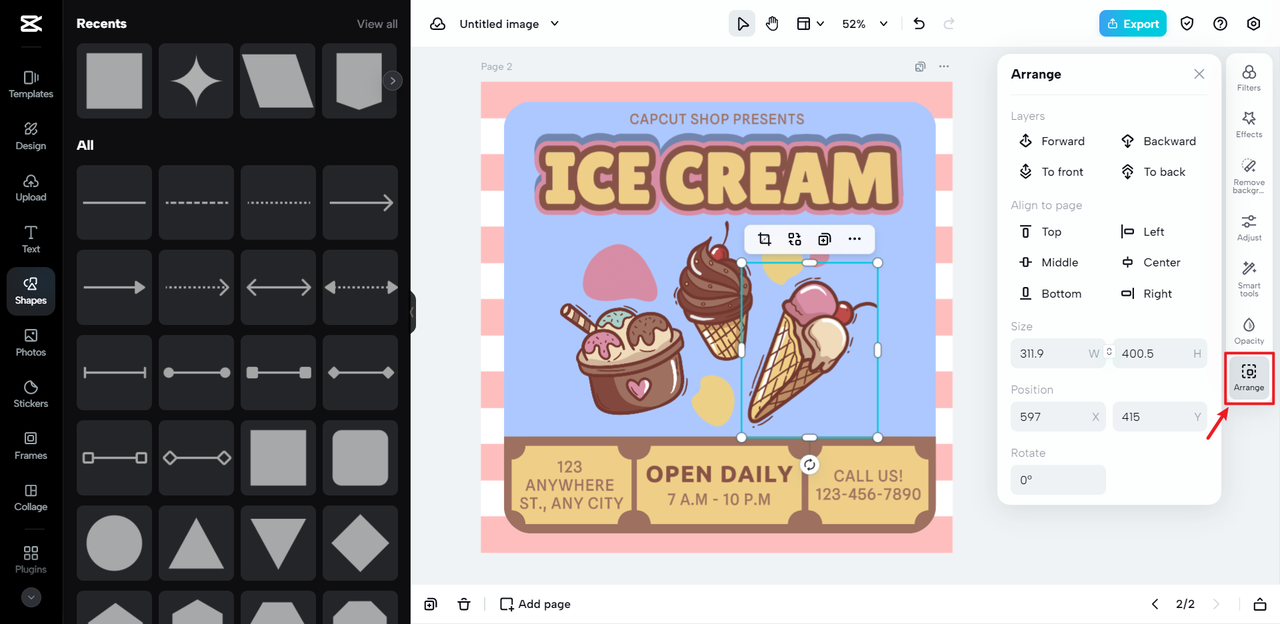1280x624 pixels.
Task: Send layer To back
Action: point(1153,172)
